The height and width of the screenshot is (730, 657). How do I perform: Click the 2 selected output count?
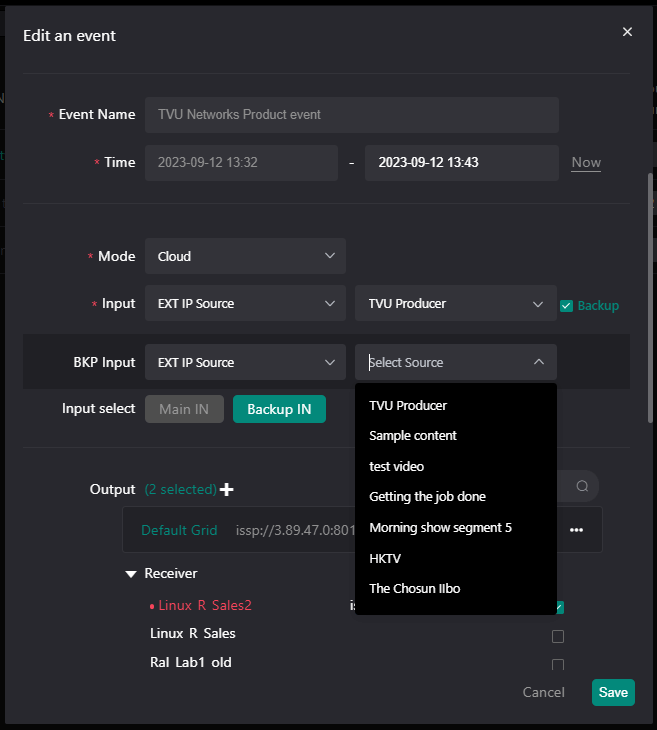coord(181,489)
